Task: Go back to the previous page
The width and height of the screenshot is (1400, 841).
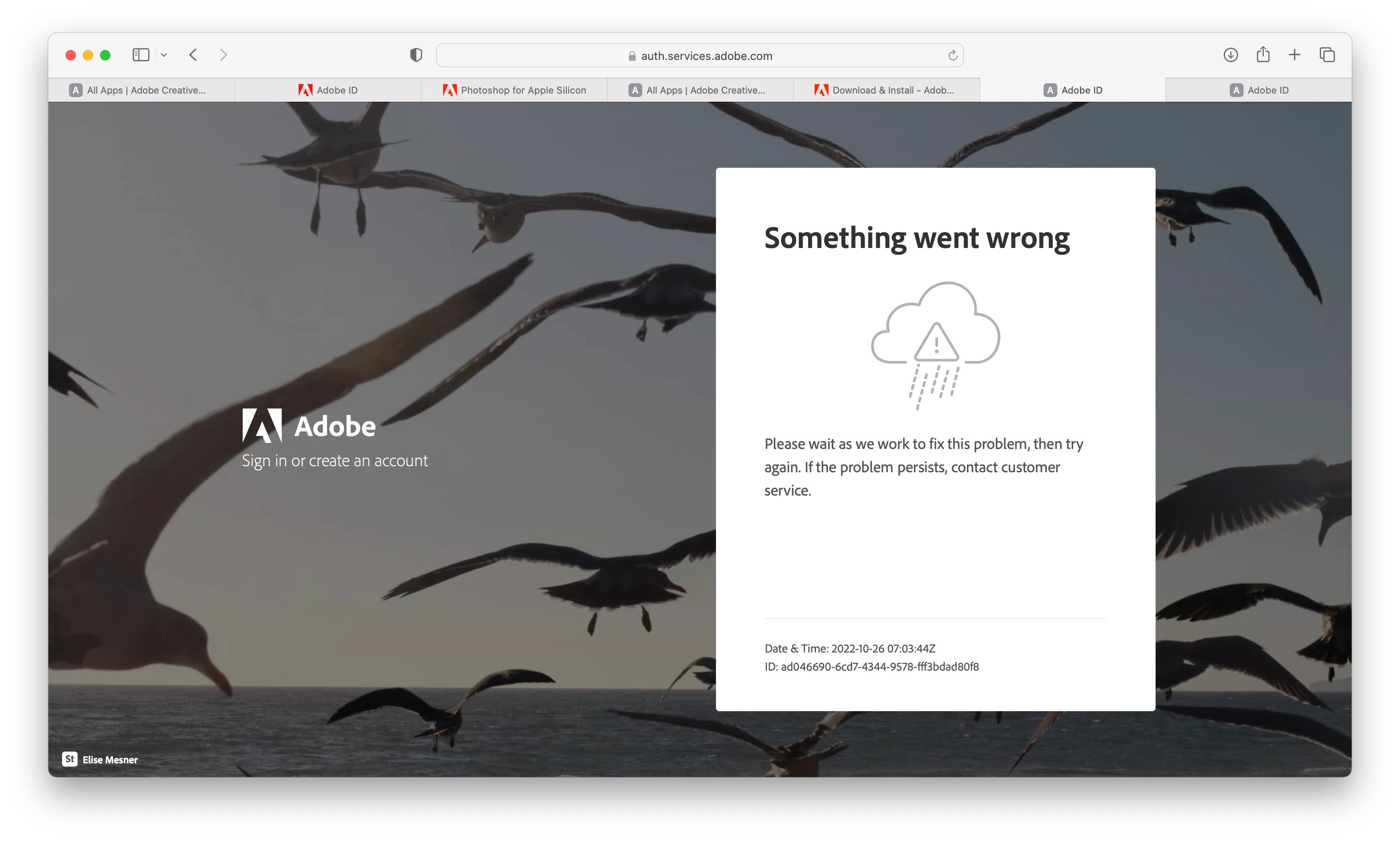Action: pyautogui.click(x=193, y=55)
